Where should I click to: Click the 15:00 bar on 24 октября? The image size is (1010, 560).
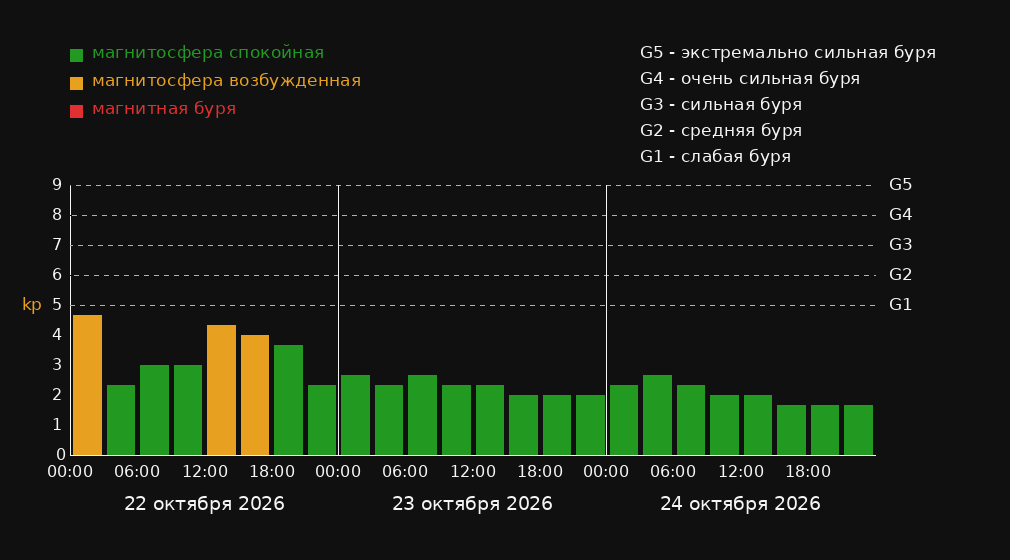791,430
